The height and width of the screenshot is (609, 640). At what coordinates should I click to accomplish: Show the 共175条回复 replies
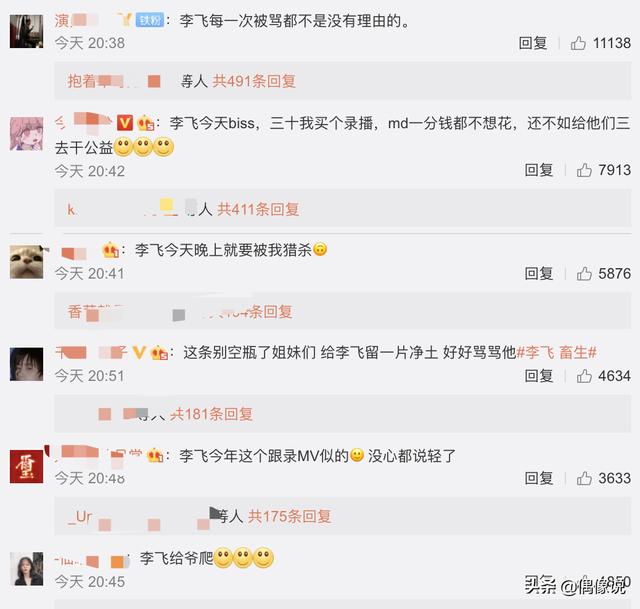click(289, 516)
